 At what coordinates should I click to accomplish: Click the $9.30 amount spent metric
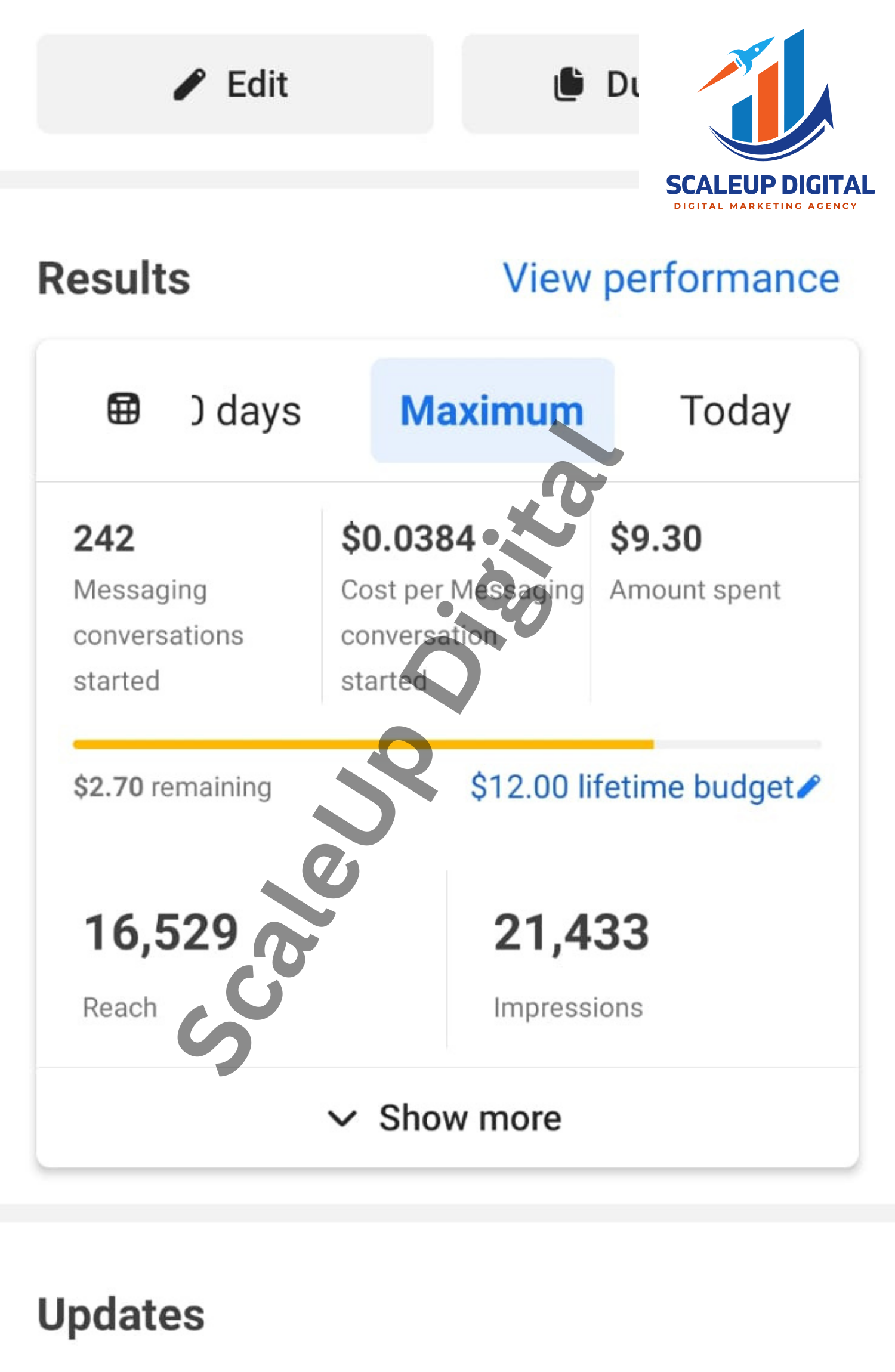point(656,538)
